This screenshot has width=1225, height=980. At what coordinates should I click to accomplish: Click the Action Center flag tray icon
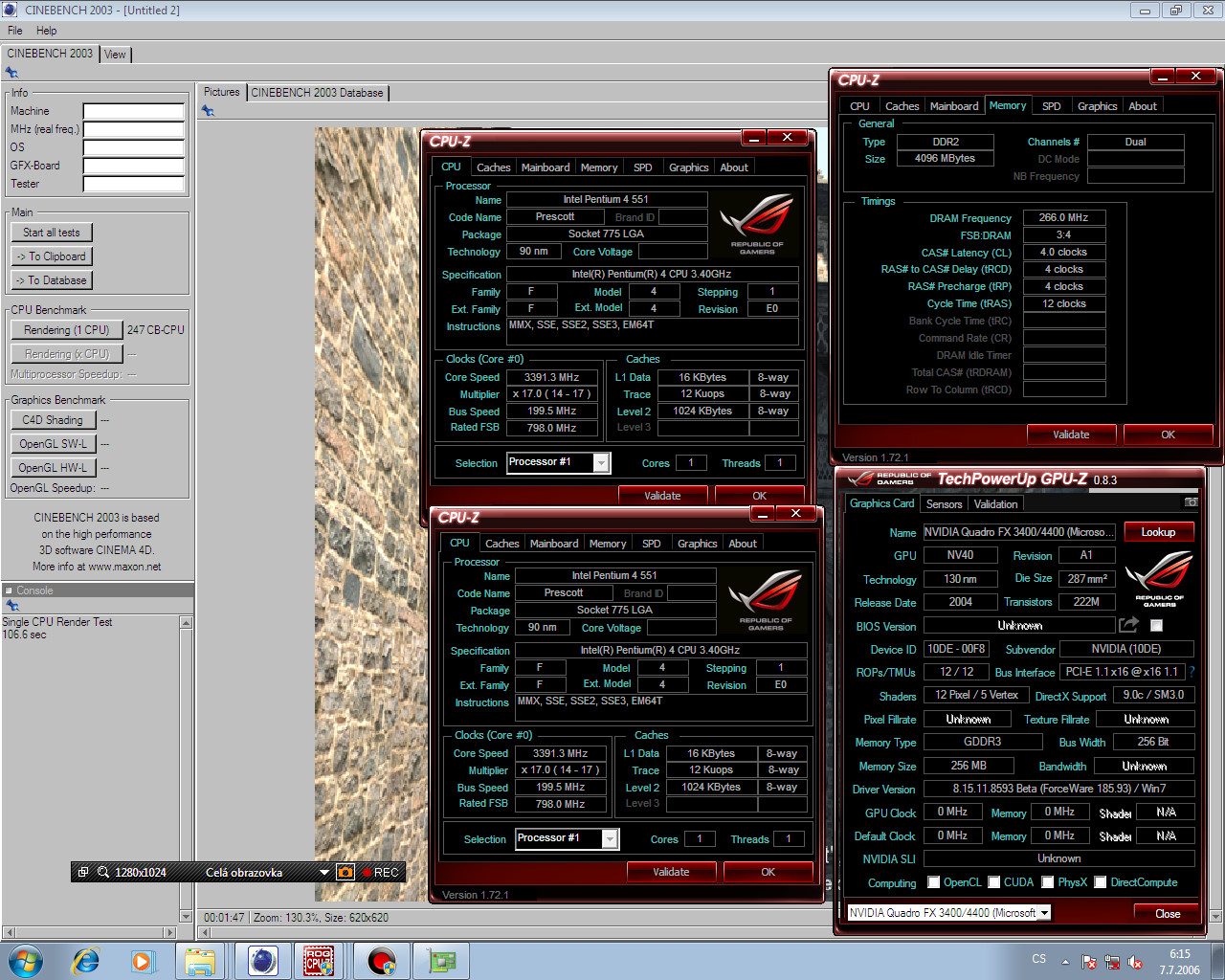[x=1089, y=963]
